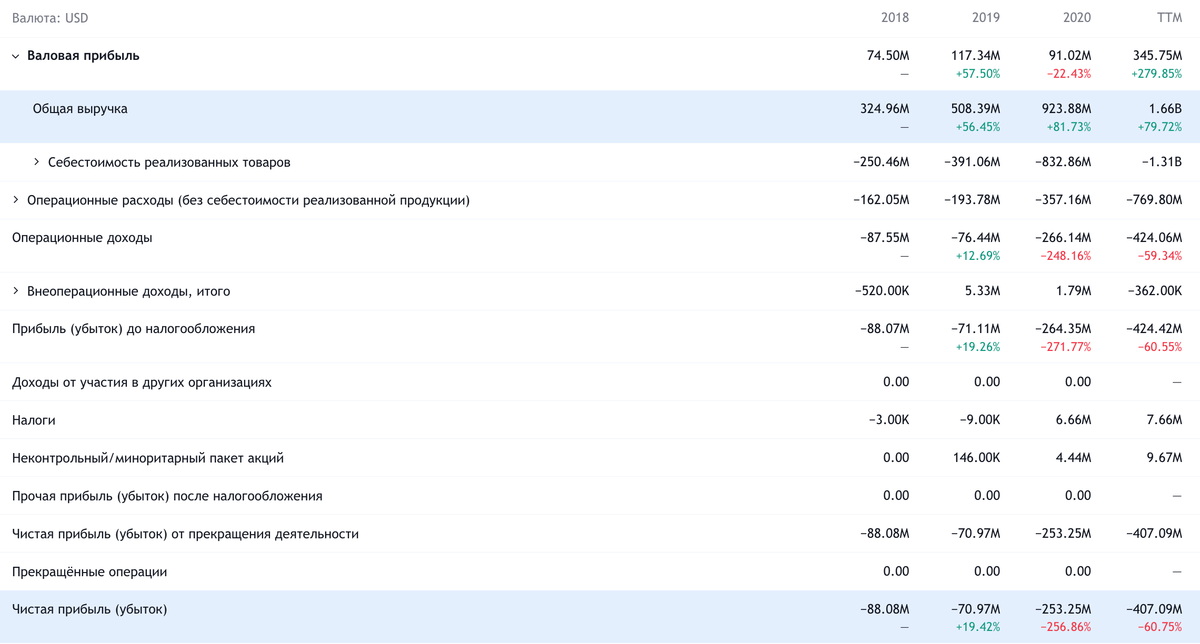Click the 2018 column header
1200x644 pixels.
tap(895, 18)
